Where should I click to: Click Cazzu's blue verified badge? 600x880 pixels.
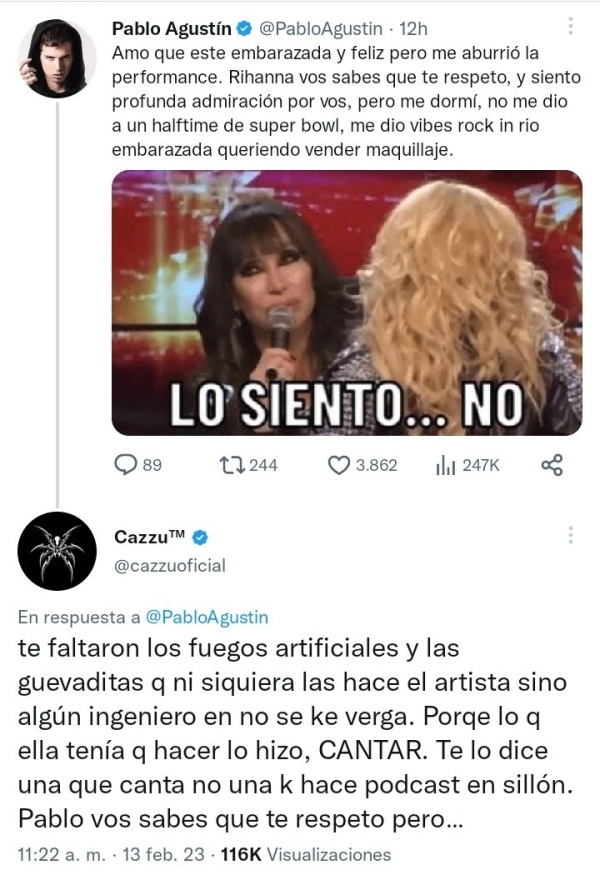200,538
